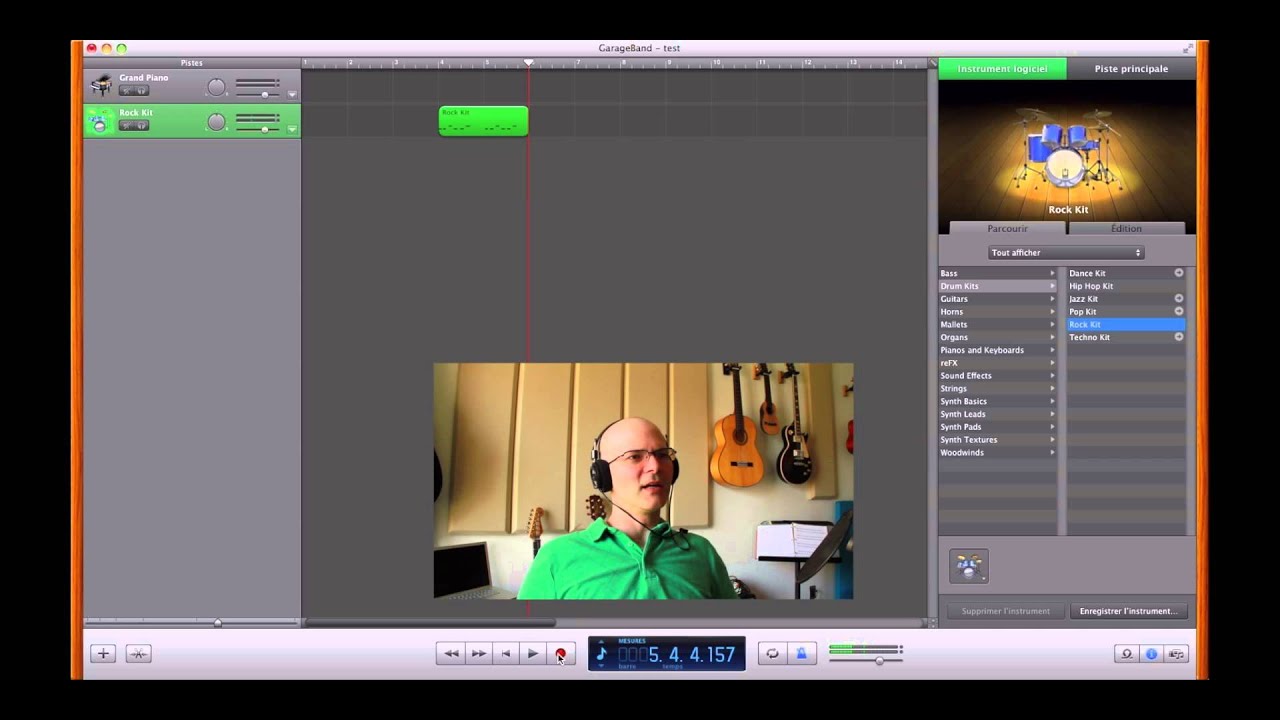Open the Media Browser button

1176,653
